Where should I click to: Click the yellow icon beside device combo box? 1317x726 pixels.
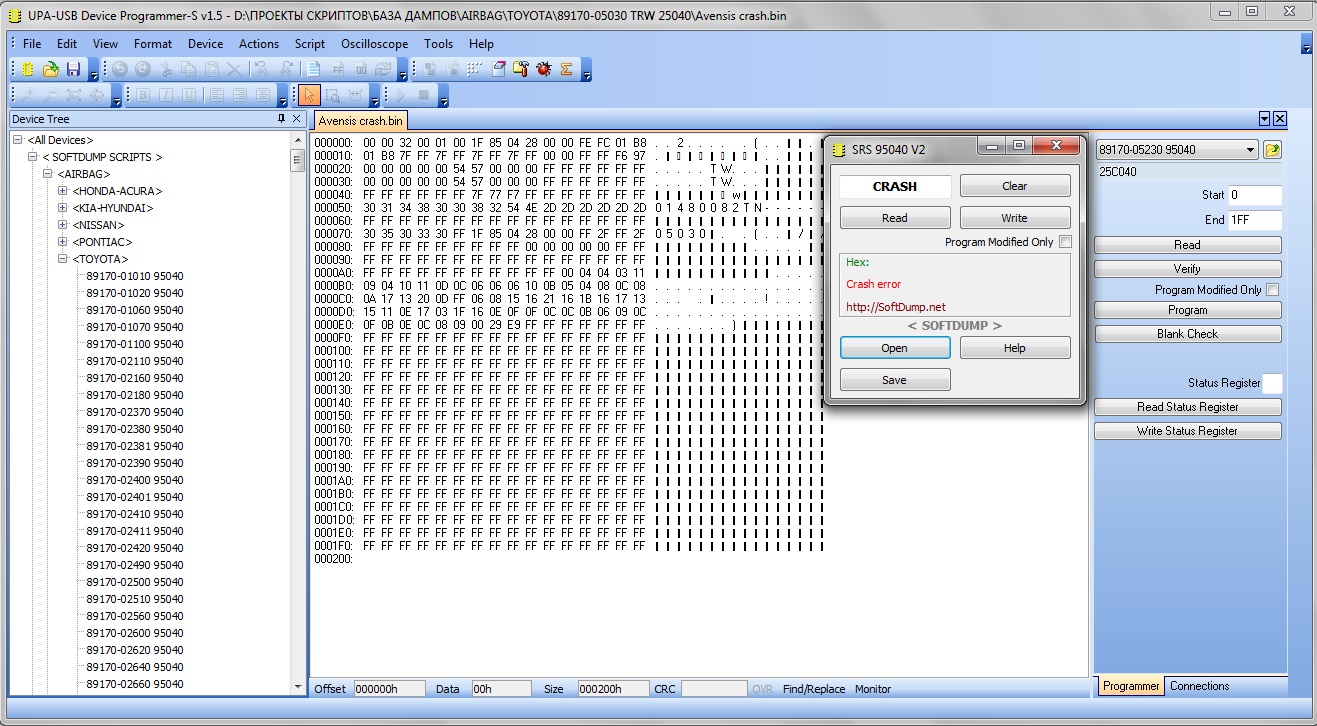click(x=1272, y=150)
